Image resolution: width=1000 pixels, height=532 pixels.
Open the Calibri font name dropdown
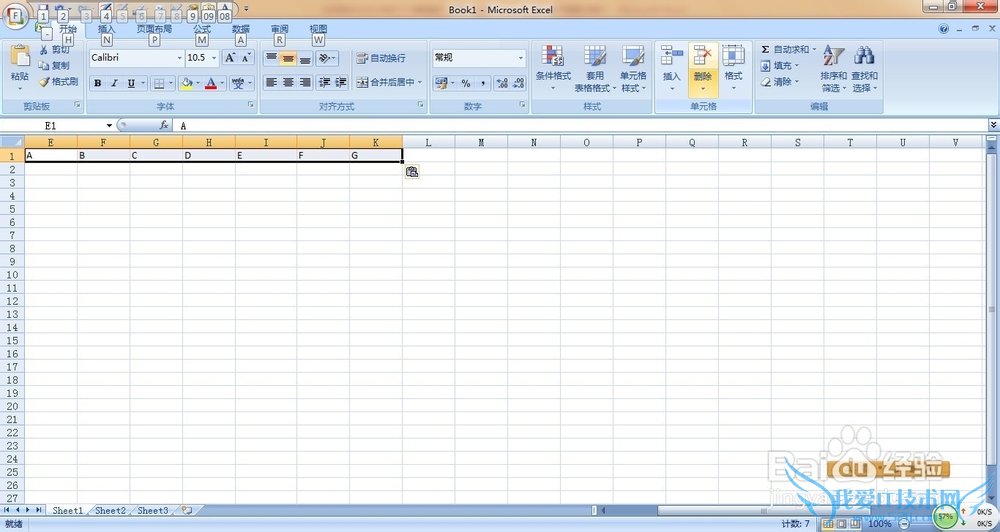(179, 58)
